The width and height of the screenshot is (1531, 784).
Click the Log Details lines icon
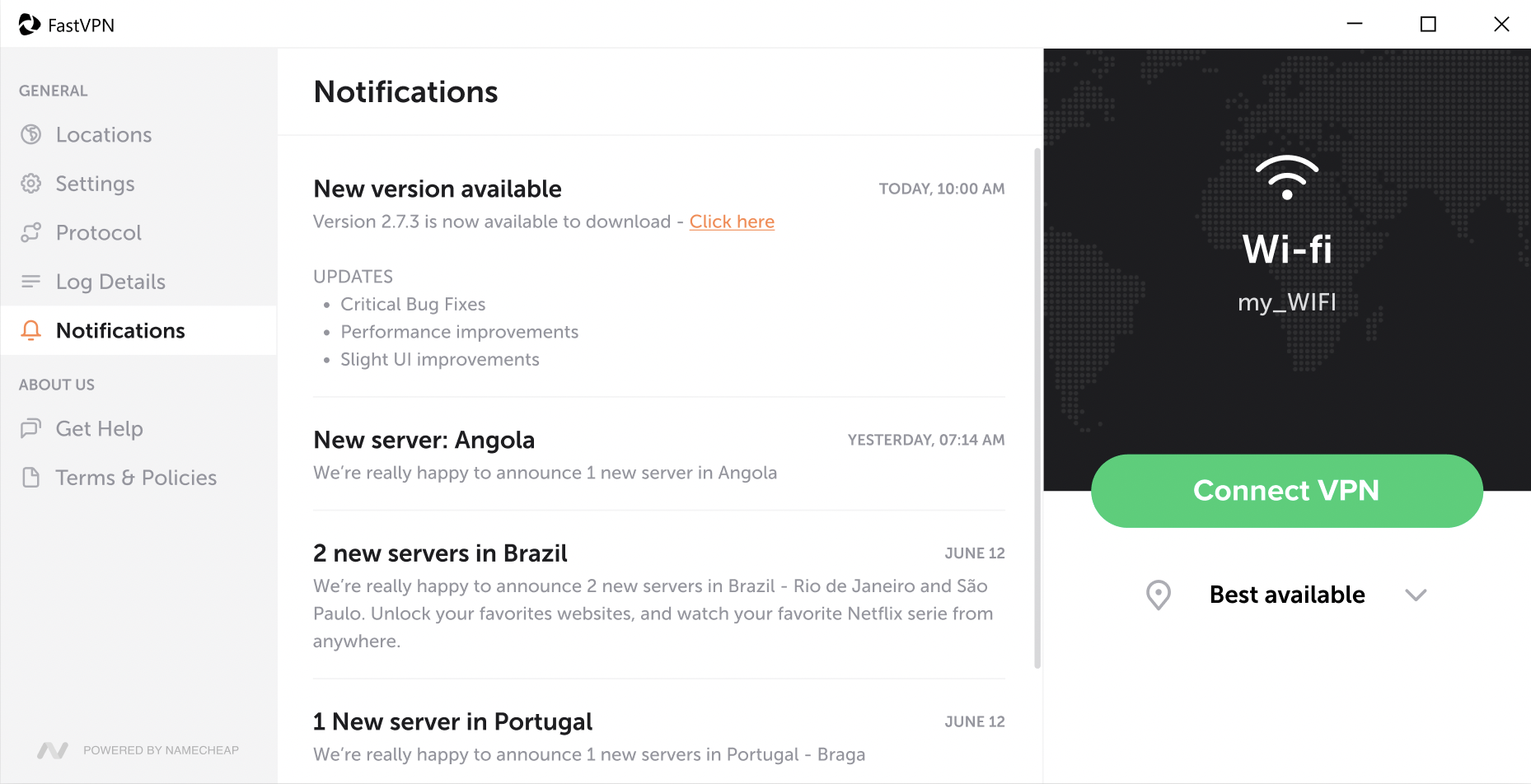pyautogui.click(x=31, y=282)
